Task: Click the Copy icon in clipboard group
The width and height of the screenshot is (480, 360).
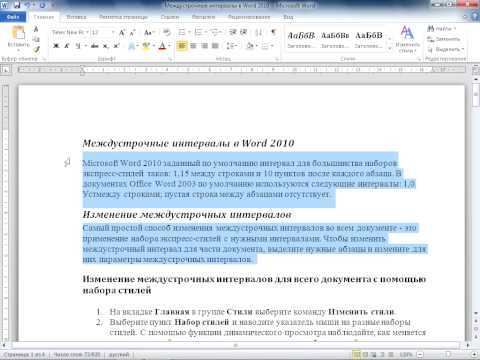Action: (x=36, y=39)
